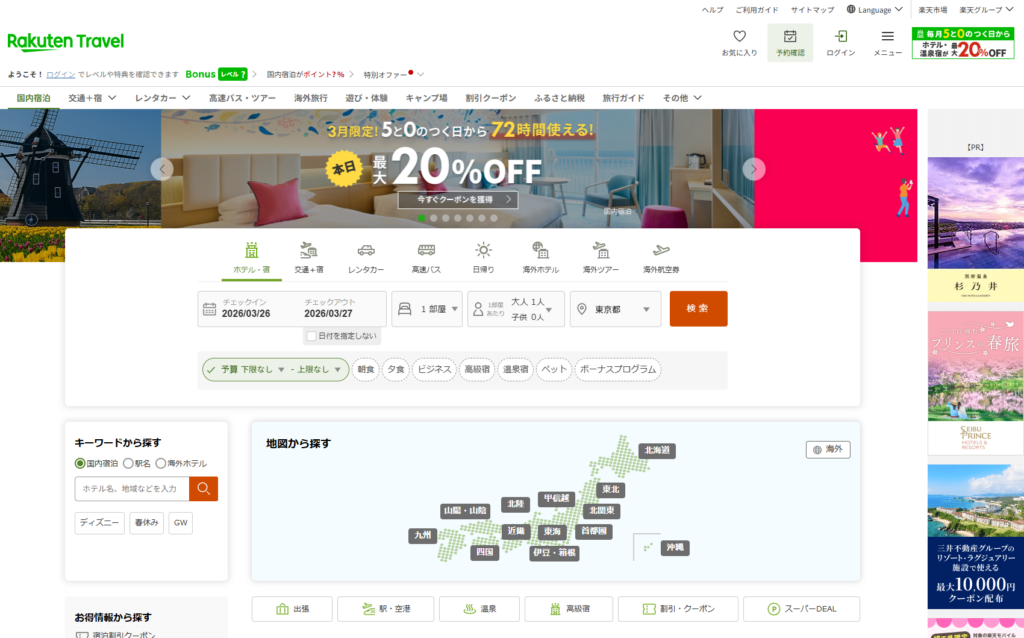Click the ログイン person icon

click(840, 37)
